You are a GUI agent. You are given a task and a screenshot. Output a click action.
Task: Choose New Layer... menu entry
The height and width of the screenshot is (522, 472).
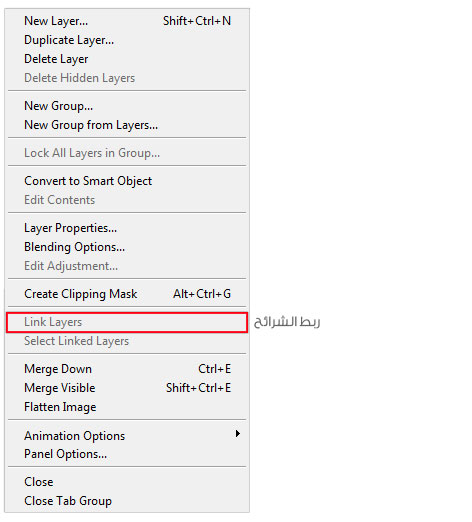[x=127, y=21]
